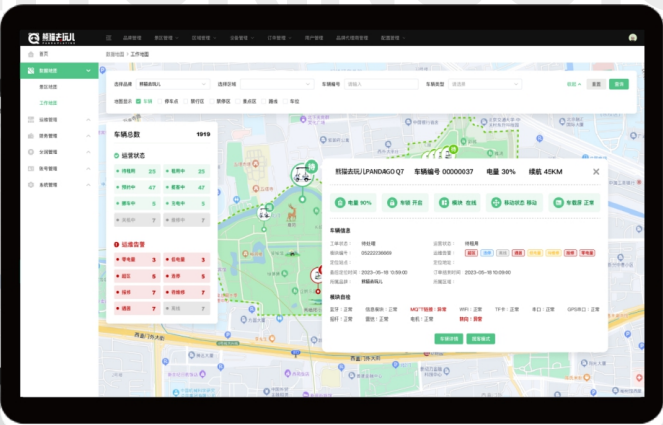Image resolution: width=663 pixels, height=425 pixels.
Task: Click the vehicle cart marker on map
Action: pos(299,176)
